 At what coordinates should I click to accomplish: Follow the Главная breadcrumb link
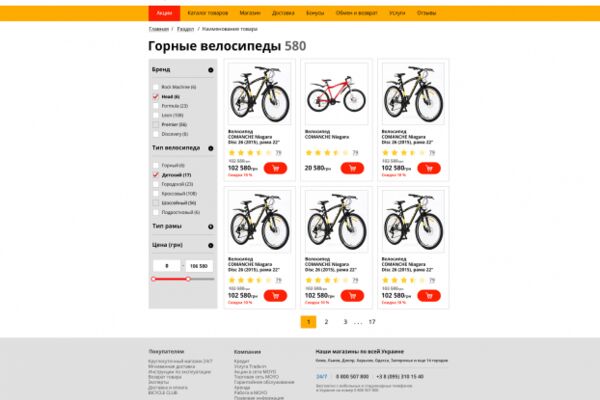(158, 29)
